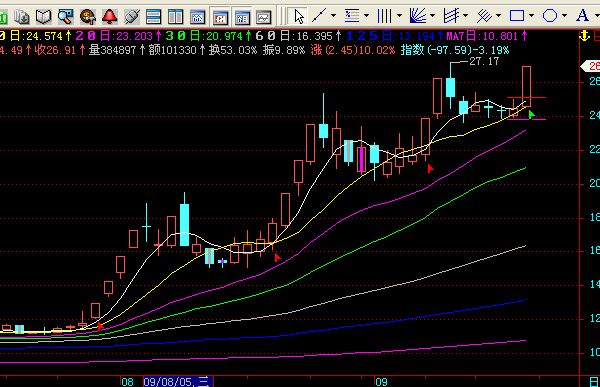Click the red alarm bell icon
The image size is (600, 387).
pyautogui.click(x=110, y=16)
